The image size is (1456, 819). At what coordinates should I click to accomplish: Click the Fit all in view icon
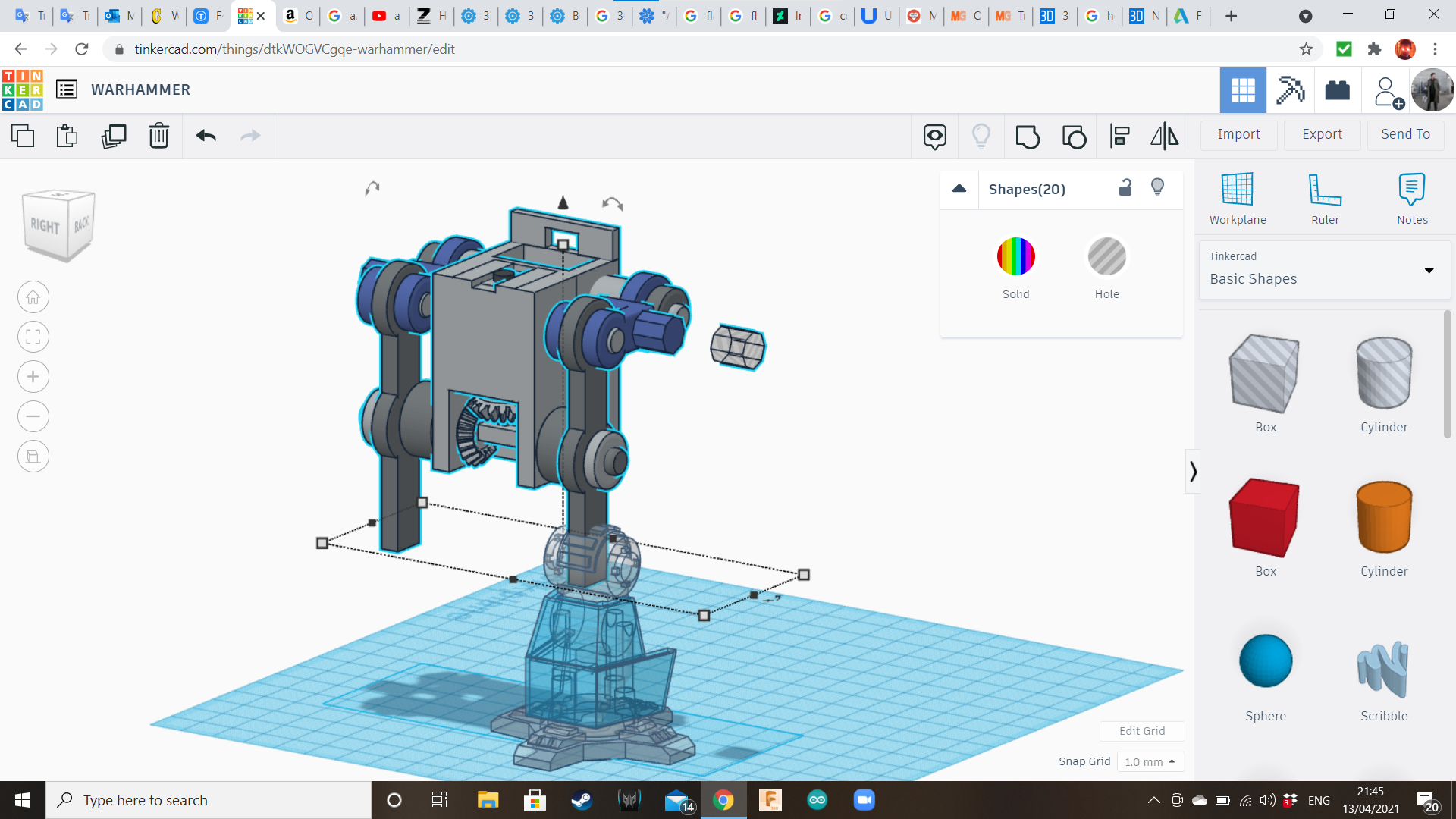[33, 337]
